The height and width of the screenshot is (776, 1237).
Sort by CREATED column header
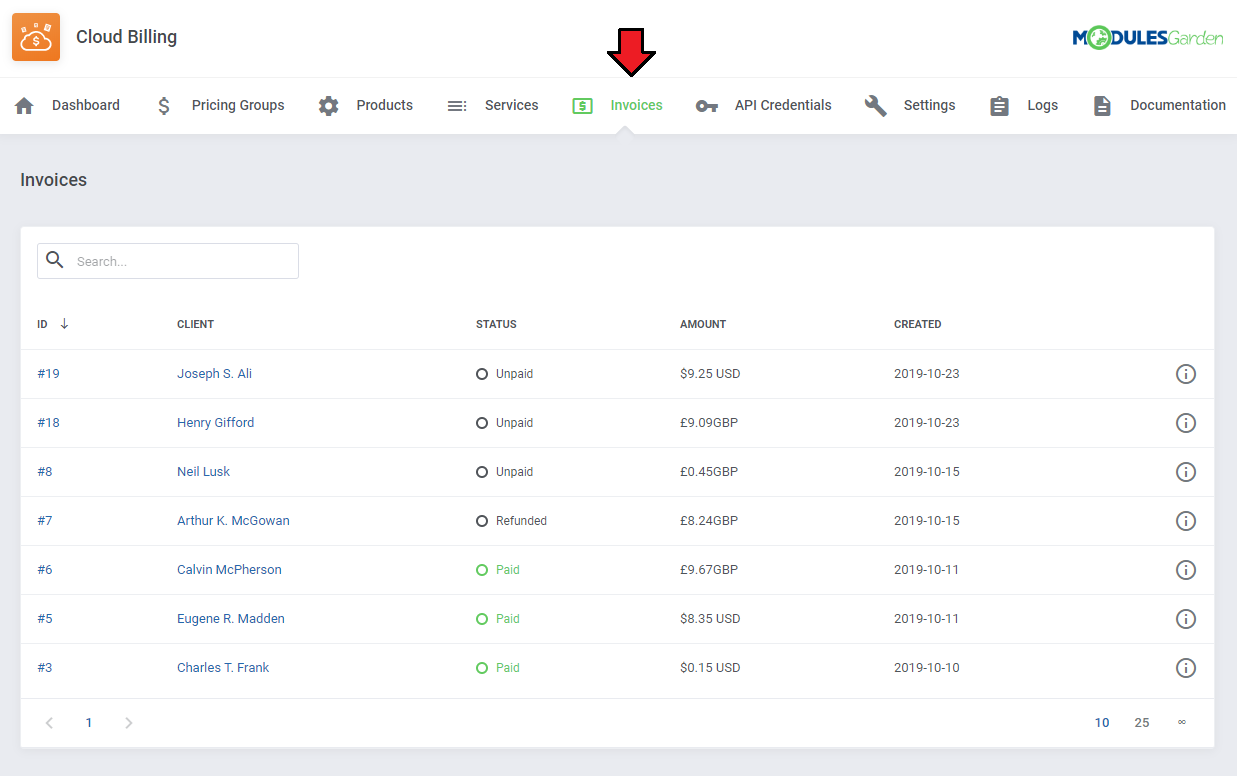click(x=917, y=324)
